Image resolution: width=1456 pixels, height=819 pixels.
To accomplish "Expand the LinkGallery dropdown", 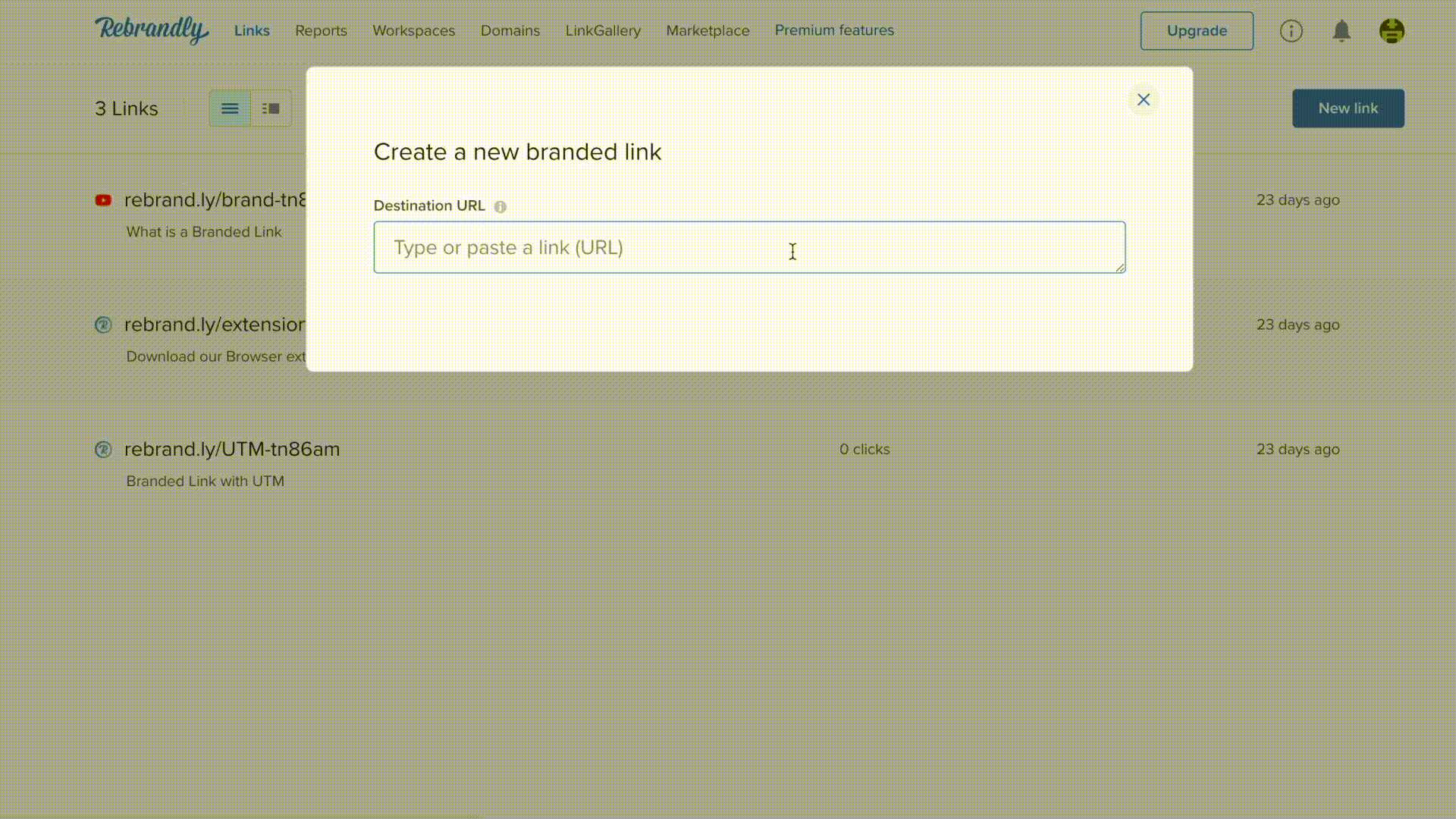I will [603, 30].
